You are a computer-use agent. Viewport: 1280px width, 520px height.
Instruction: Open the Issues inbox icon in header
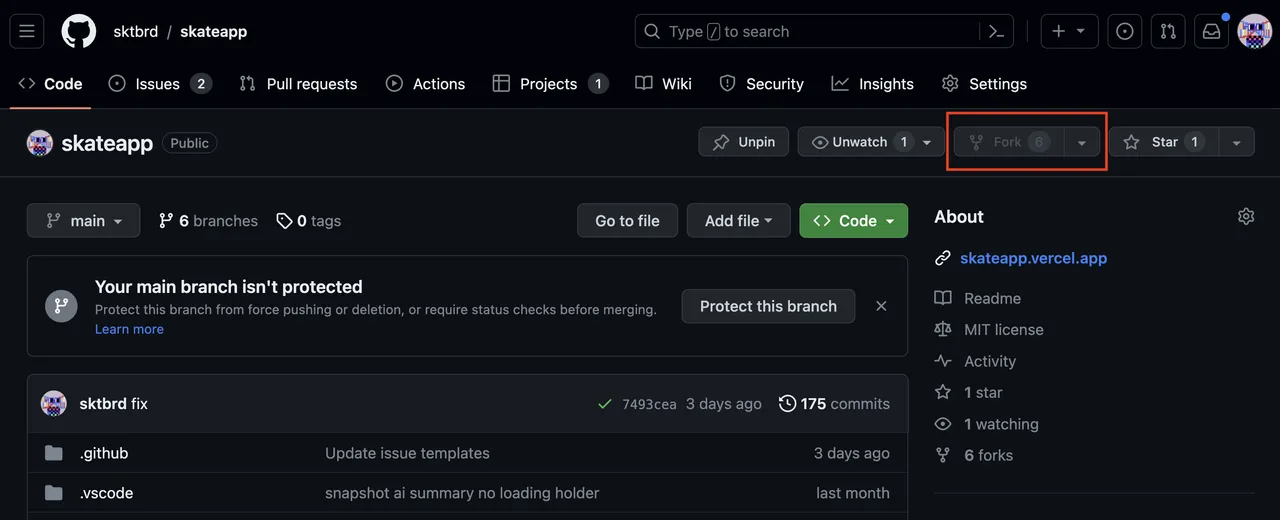(x=1125, y=31)
